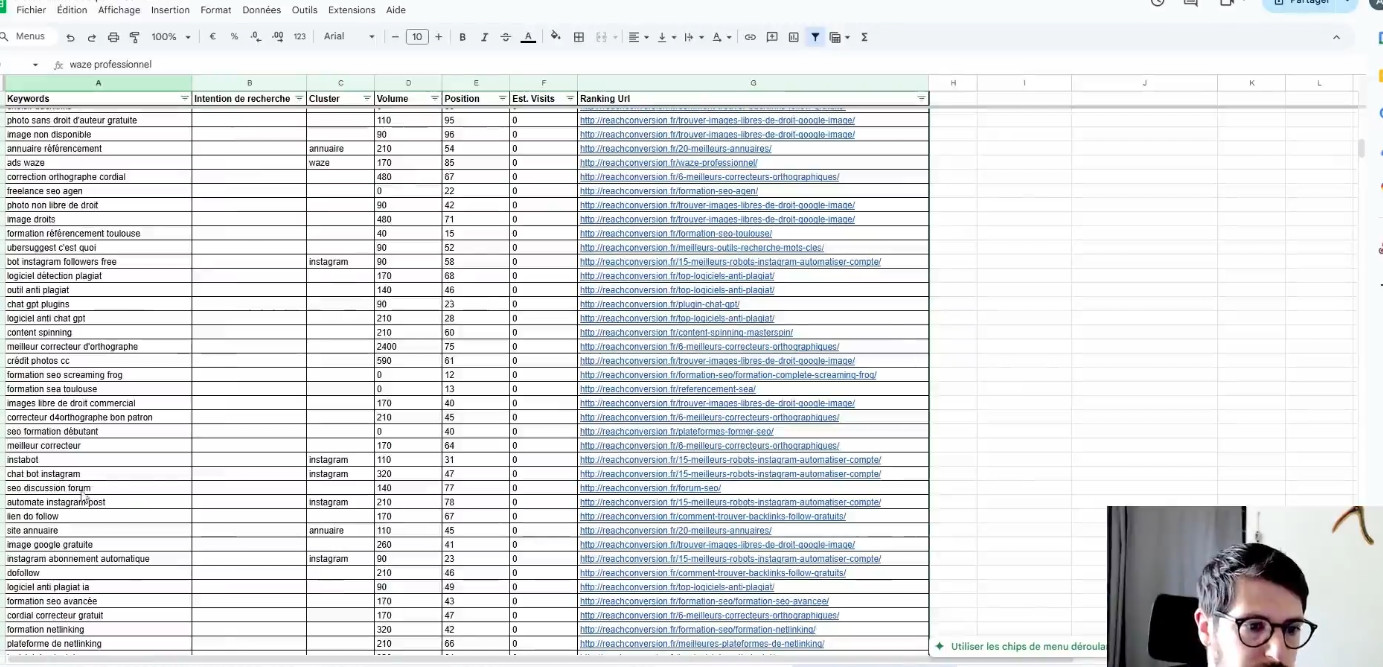Click the undo arrow icon
1383x667 pixels.
click(70, 37)
